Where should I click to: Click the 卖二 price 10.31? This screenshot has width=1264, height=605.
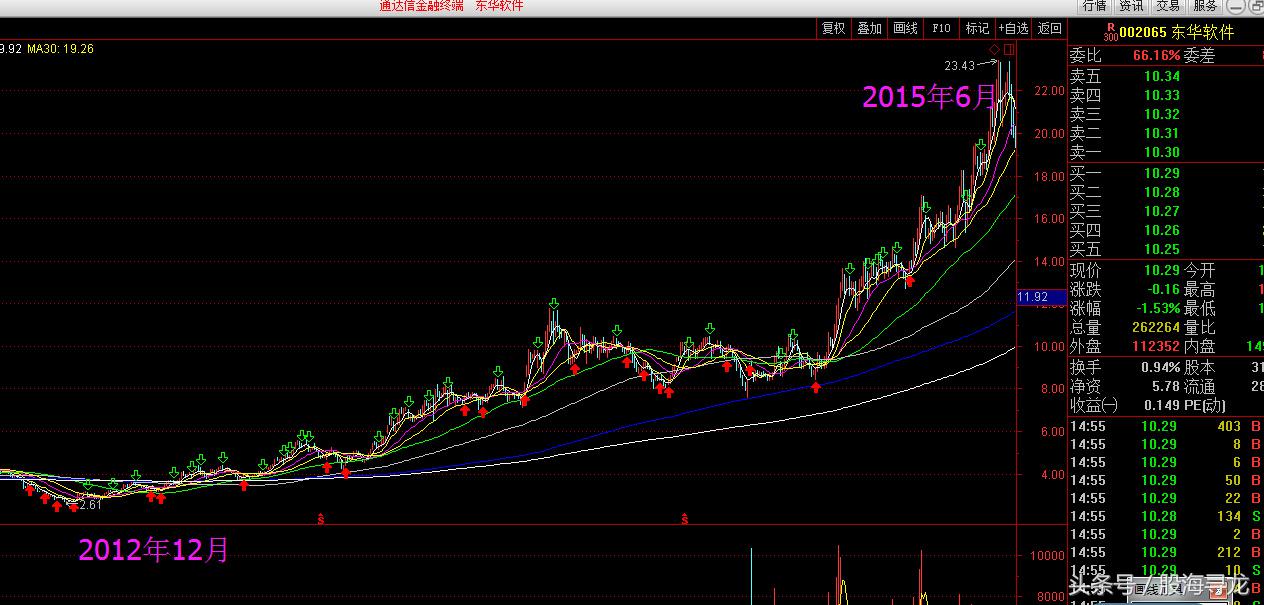1161,133
